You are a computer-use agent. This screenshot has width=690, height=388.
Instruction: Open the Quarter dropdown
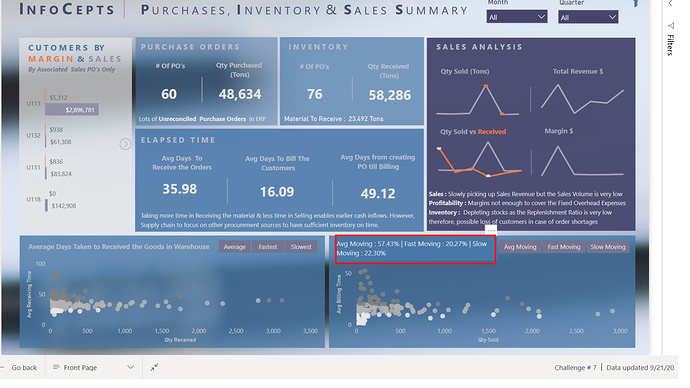588,17
